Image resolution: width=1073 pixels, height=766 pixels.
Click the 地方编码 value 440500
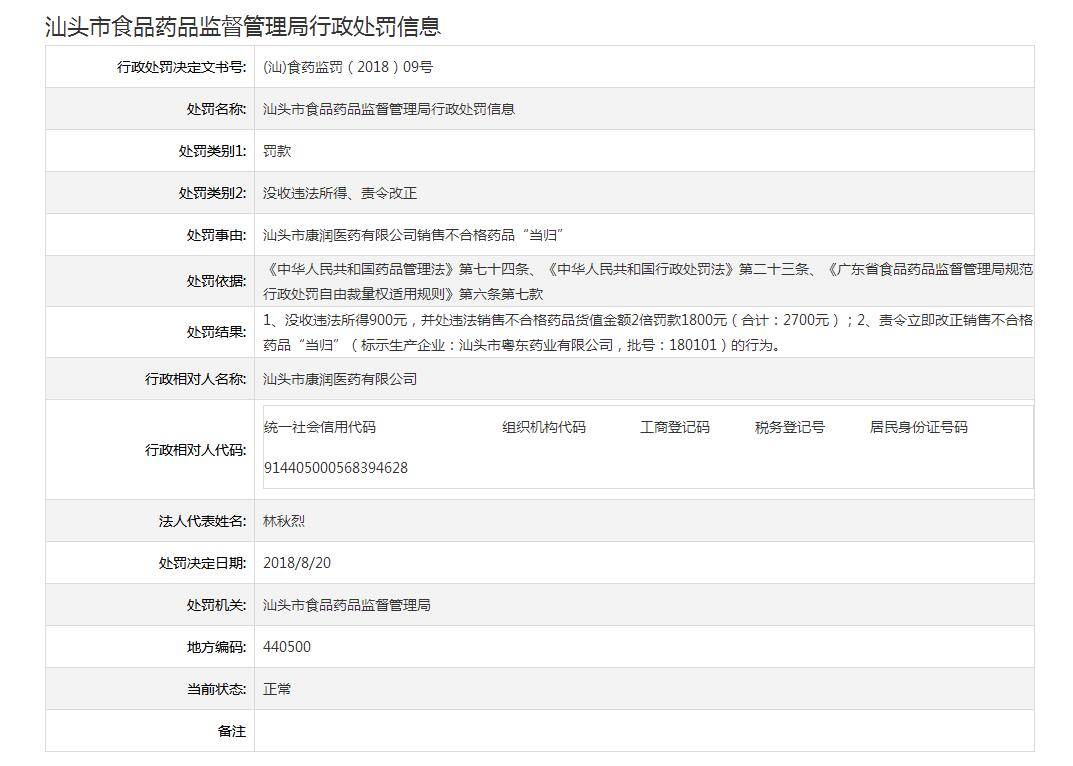[286, 647]
